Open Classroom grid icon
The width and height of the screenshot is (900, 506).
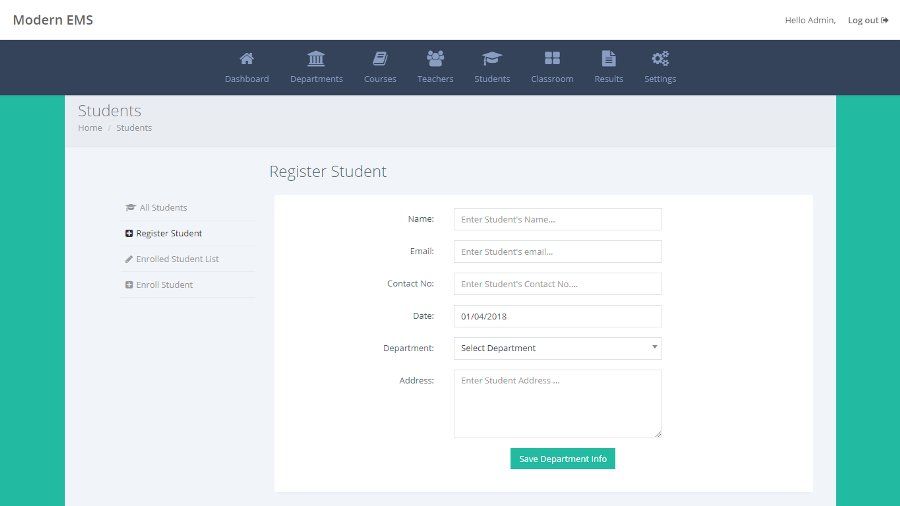(552, 59)
